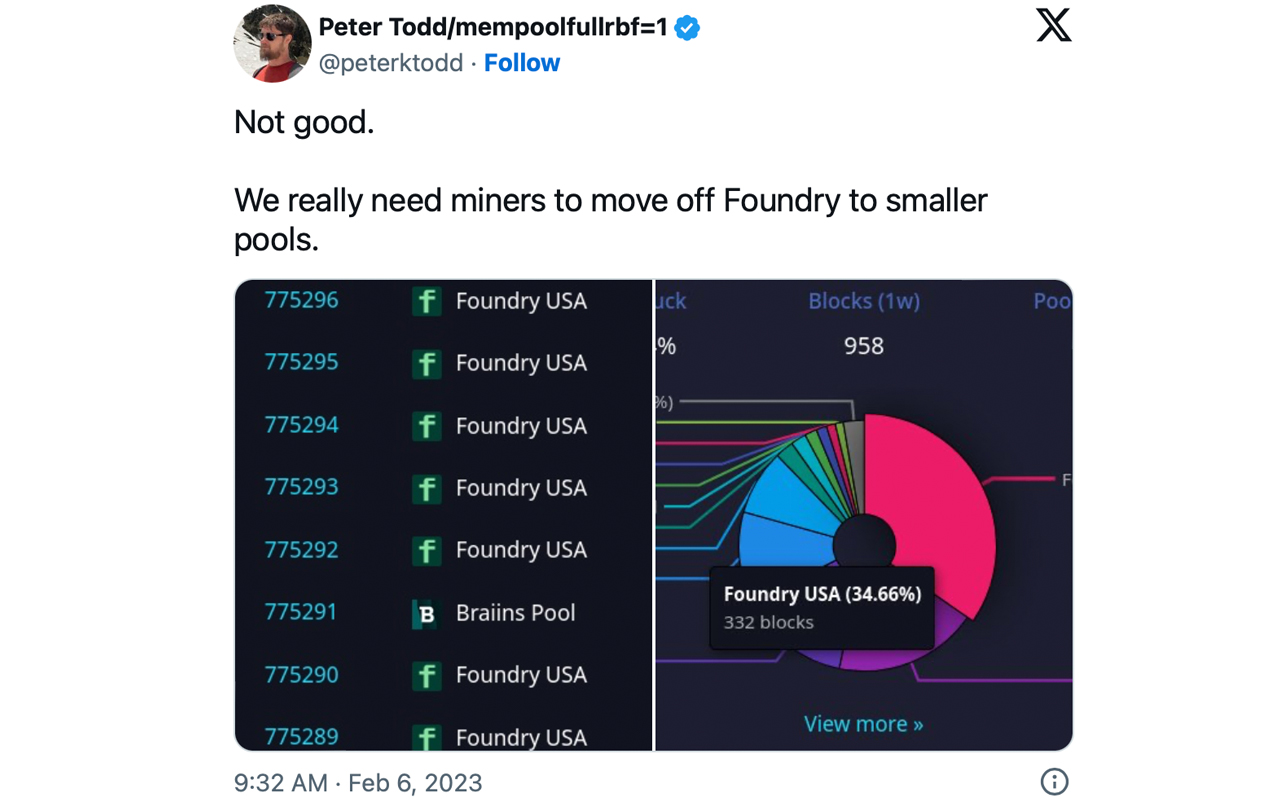The width and height of the screenshot is (1280, 800).
Task: Click the Foundry icon beside block 775296
Action: click(427, 301)
